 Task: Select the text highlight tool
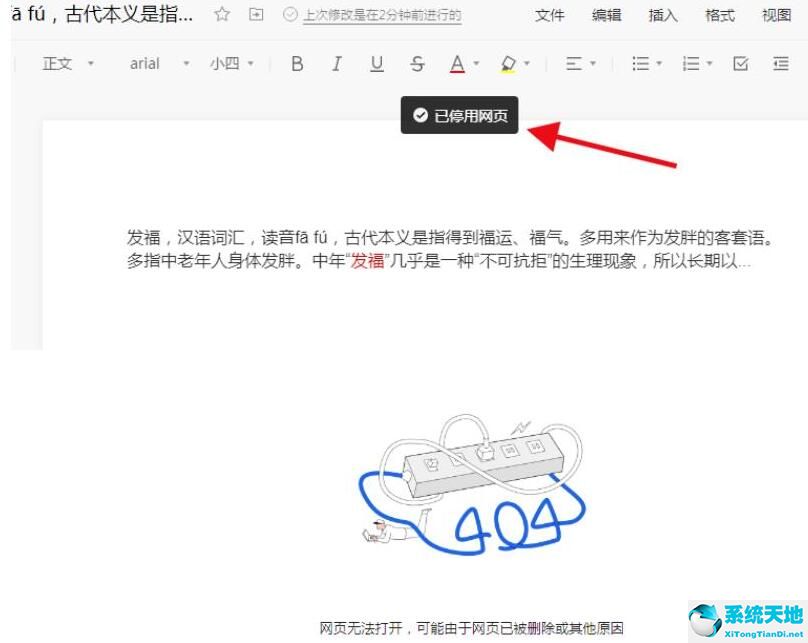tap(508, 63)
